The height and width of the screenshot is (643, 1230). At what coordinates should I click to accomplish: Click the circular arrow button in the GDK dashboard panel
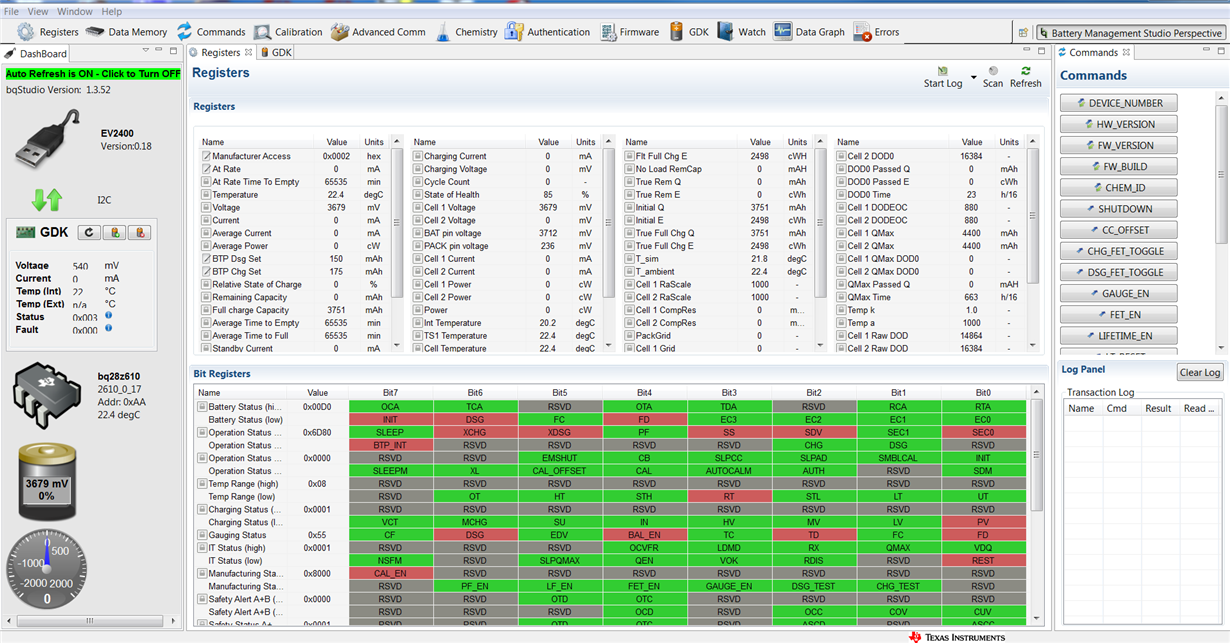[x=89, y=232]
